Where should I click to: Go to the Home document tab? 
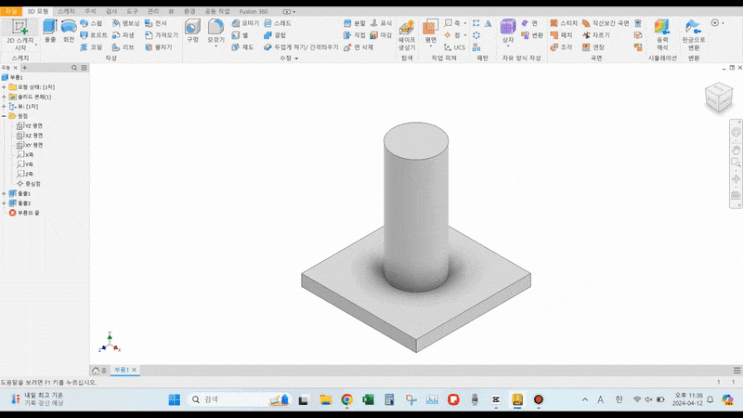click(100, 370)
